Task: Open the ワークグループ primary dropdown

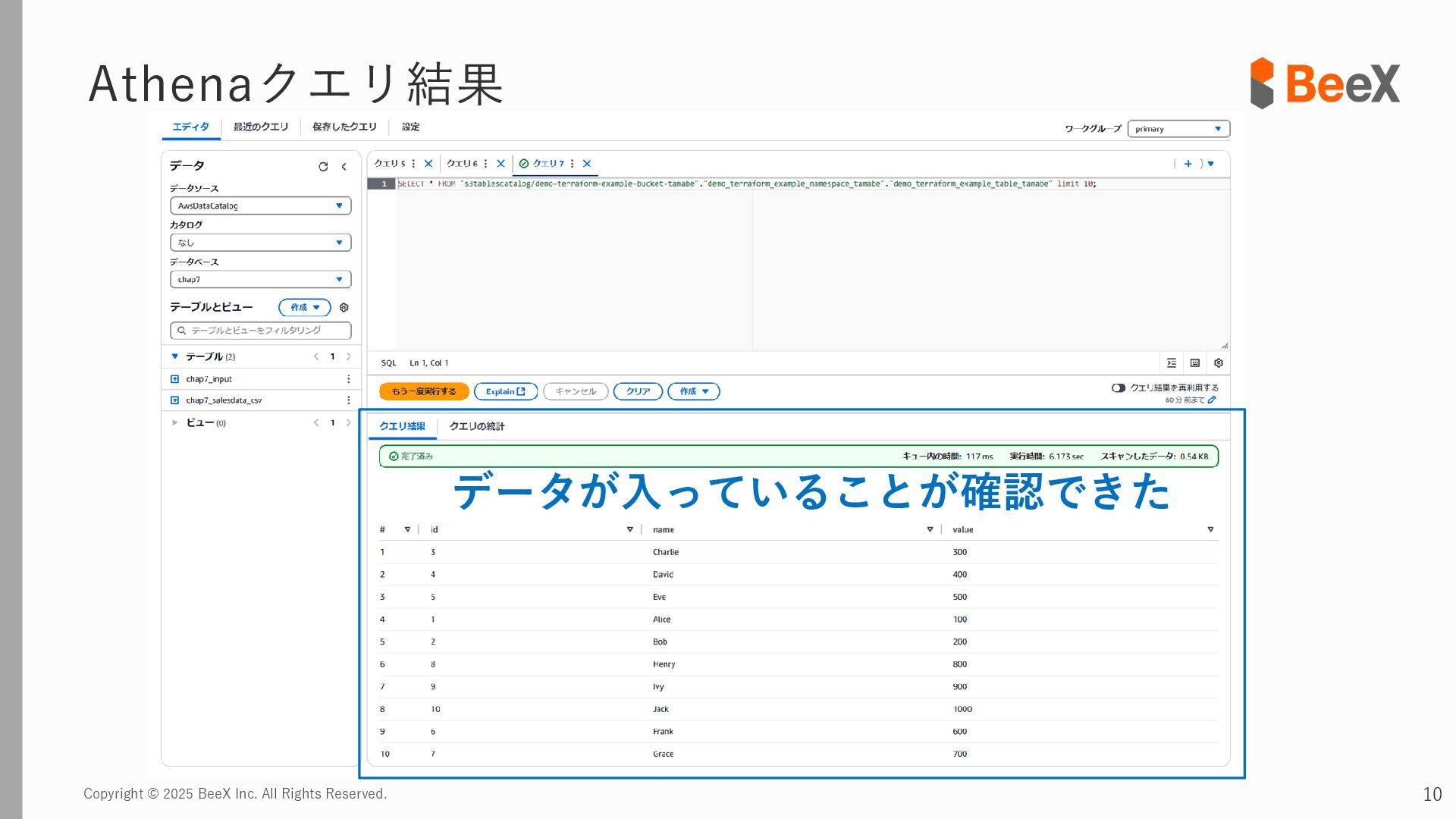Action: pyautogui.click(x=1178, y=129)
